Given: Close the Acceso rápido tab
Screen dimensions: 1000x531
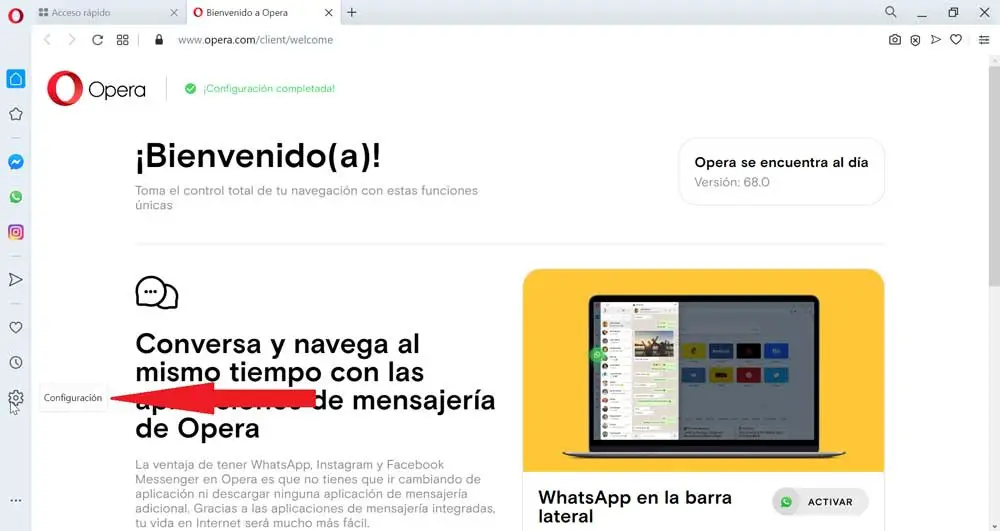Looking at the screenshot, I should click(174, 13).
